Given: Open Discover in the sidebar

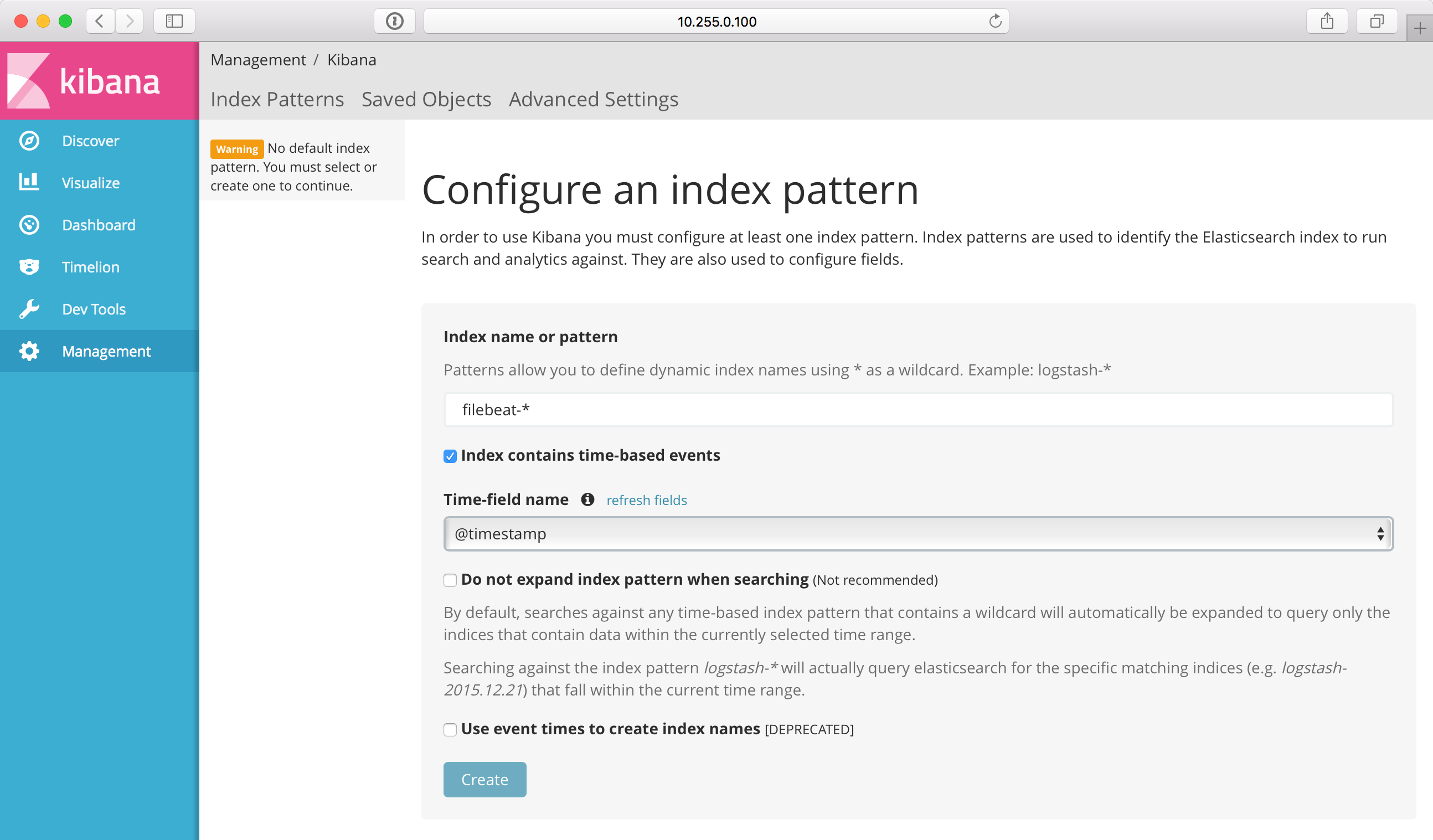Looking at the screenshot, I should pyautogui.click(x=100, y=141).
